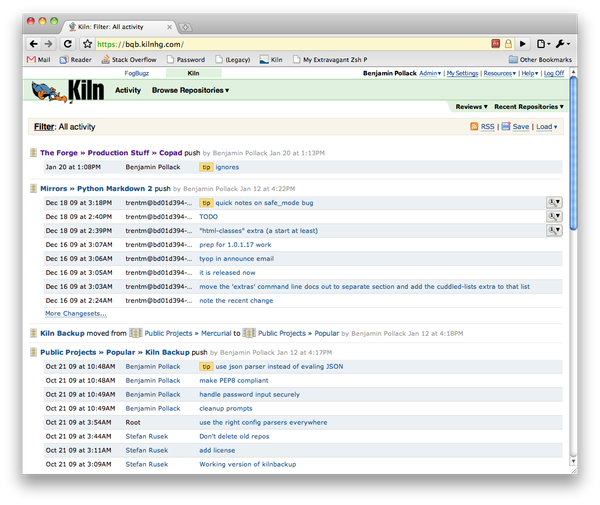
Task: Click the tip tag on the ignores row
Action: pos(206,167)
